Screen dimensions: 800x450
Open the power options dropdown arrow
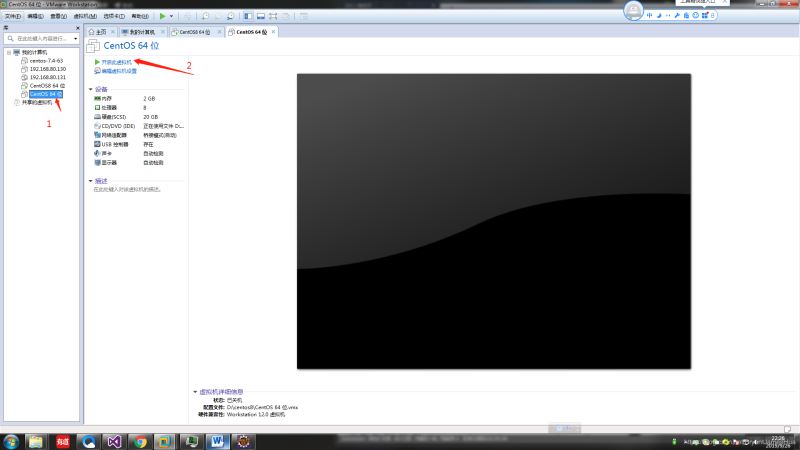(171, 16)
